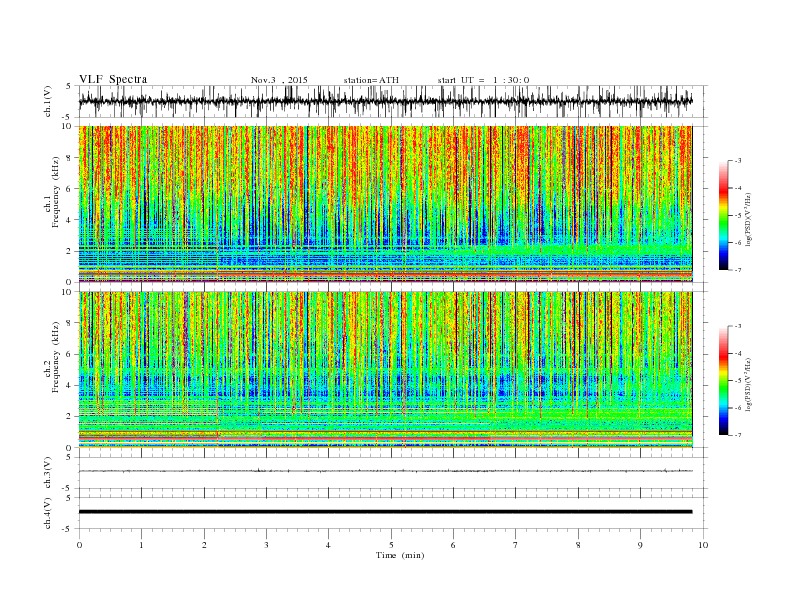Click the "start UT = 1 :30: 0" text
The width and height of the screenshot is (792, 612).
point(483,80)
